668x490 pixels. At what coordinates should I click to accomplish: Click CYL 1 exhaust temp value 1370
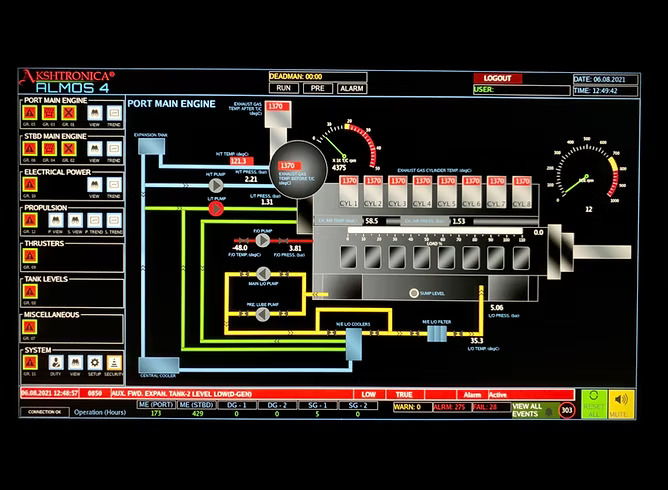click(x=349, y=181)
